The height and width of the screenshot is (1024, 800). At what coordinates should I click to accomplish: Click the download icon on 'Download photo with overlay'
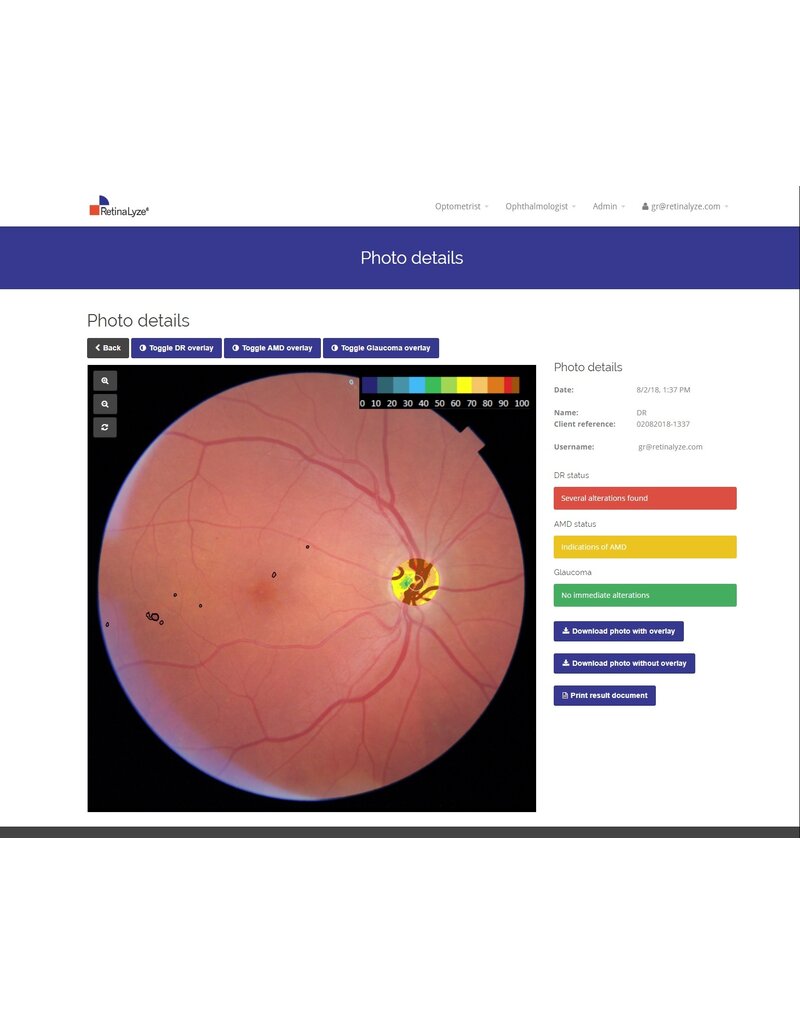click(x=566, y=631)
